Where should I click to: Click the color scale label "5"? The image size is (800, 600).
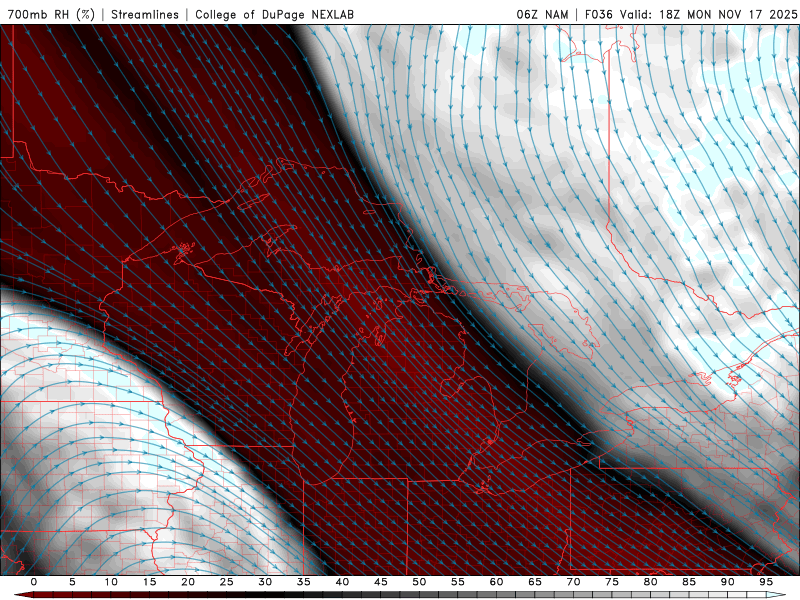point(72,582)
